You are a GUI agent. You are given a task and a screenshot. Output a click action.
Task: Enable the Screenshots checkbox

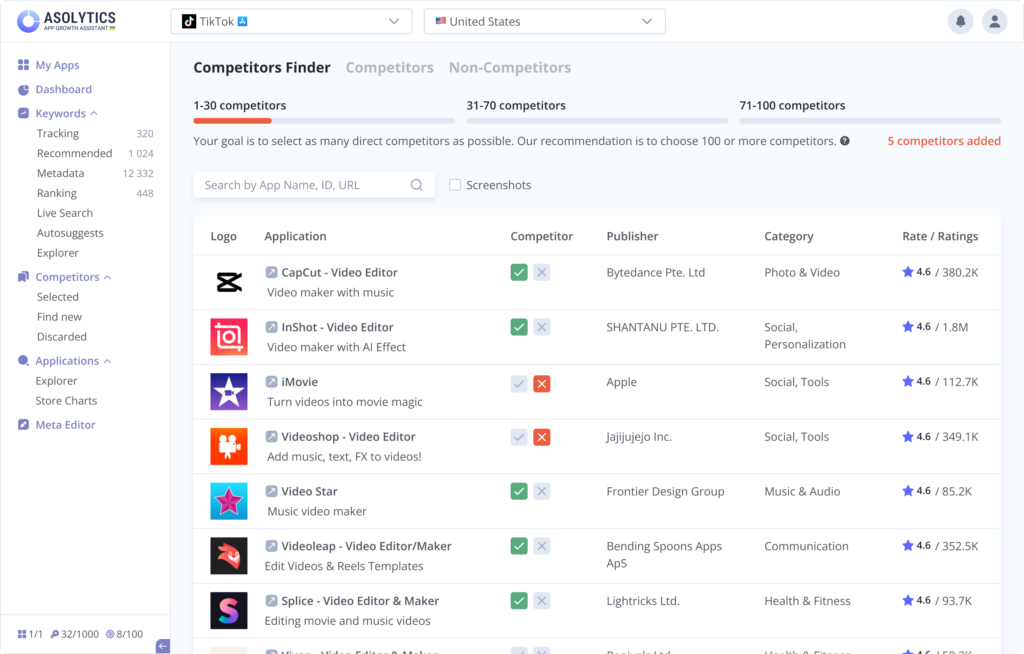(x=455, y=185)
